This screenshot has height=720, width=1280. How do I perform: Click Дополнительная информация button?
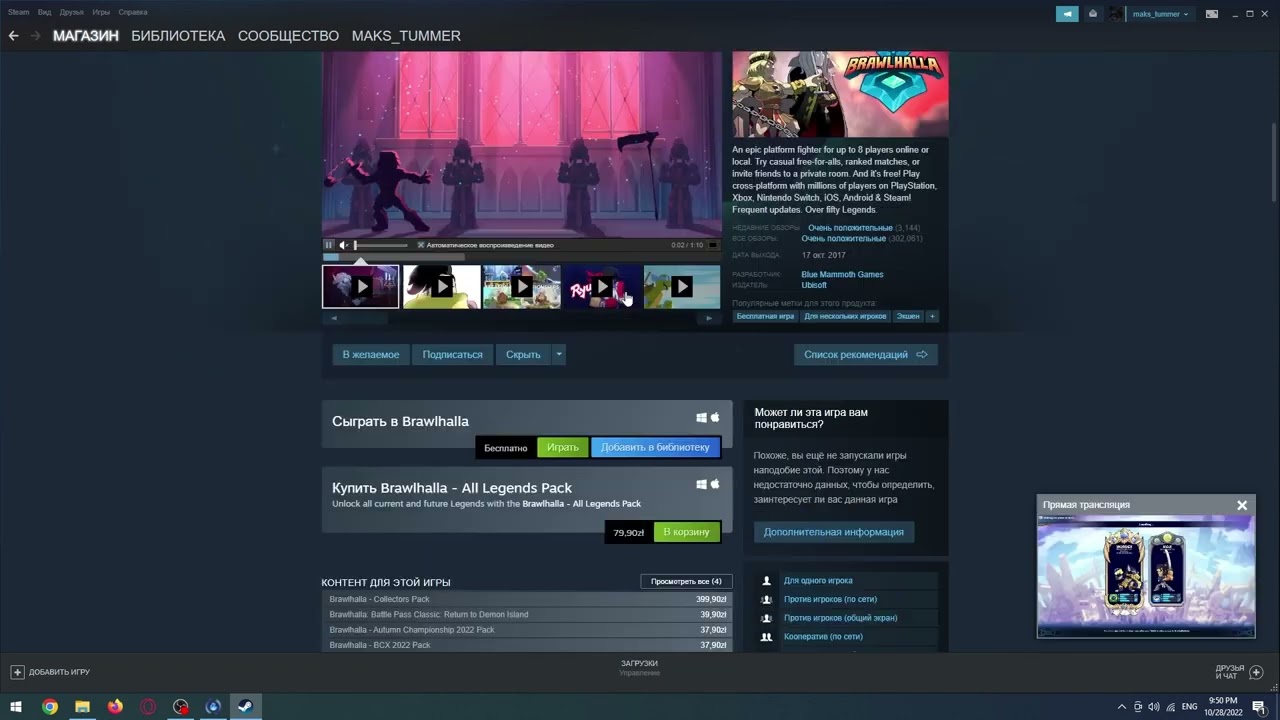pos(834,532)
